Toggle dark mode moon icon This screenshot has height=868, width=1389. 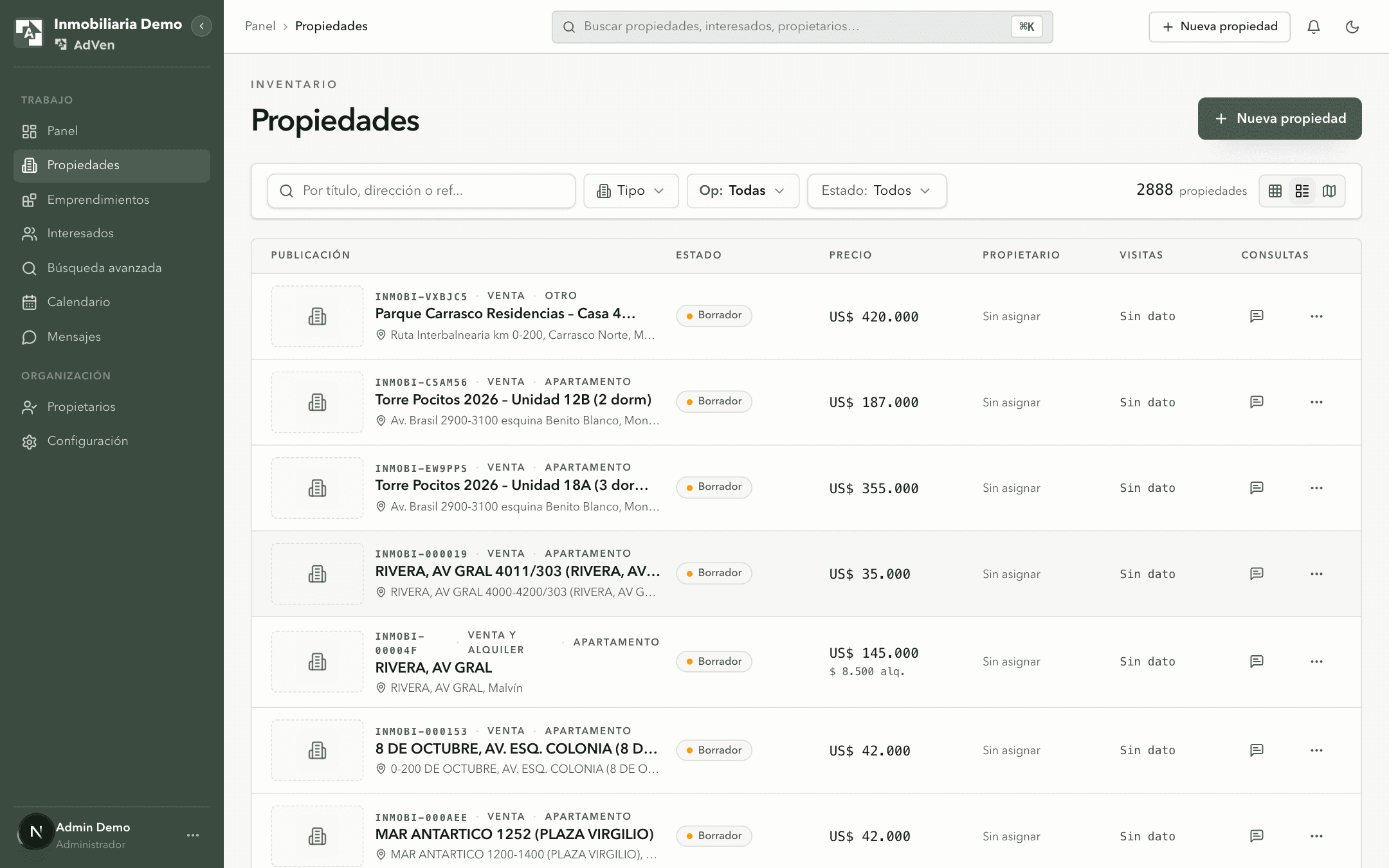pos(1352,27)
